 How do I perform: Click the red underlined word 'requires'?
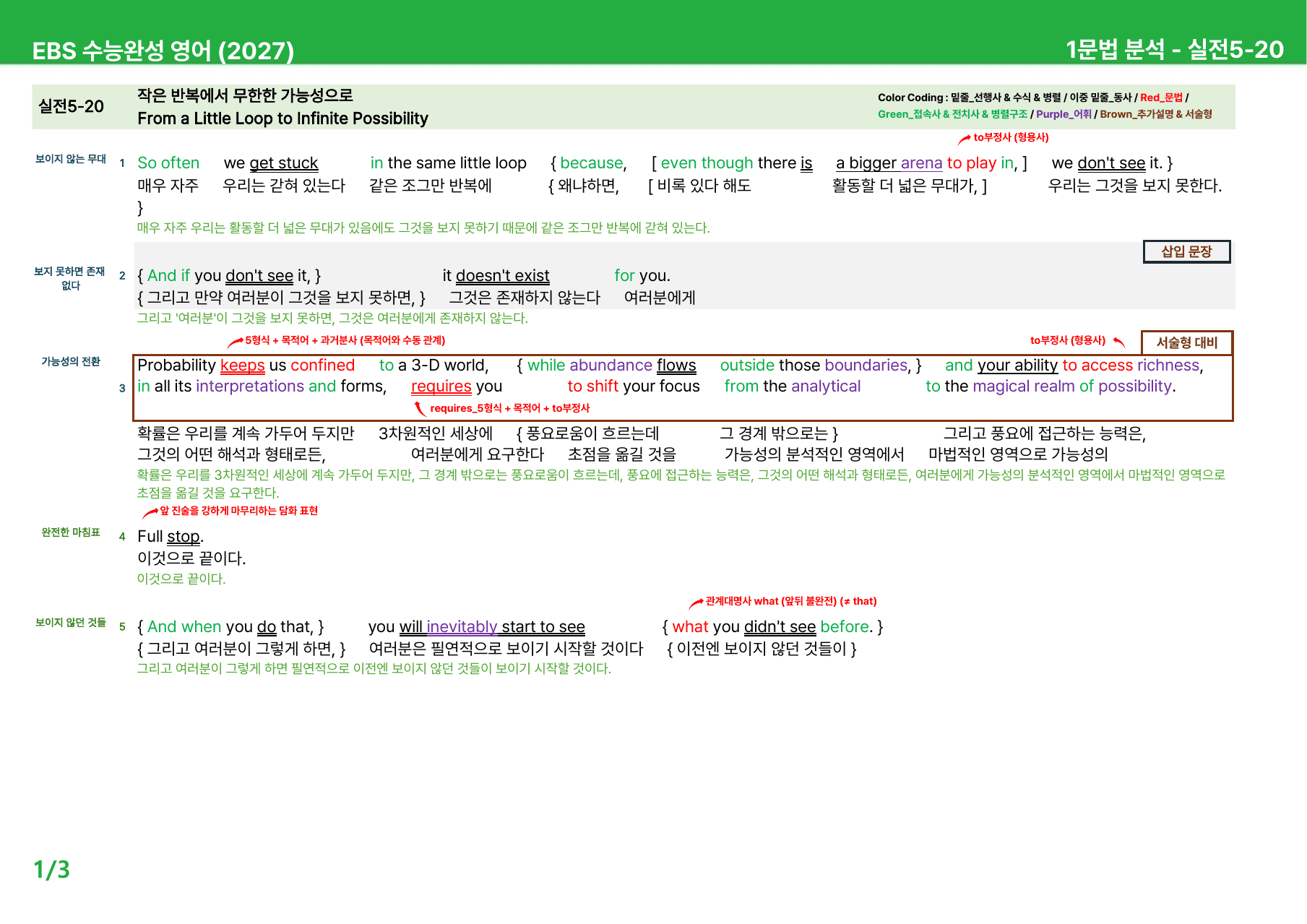[x=441, y=387]
